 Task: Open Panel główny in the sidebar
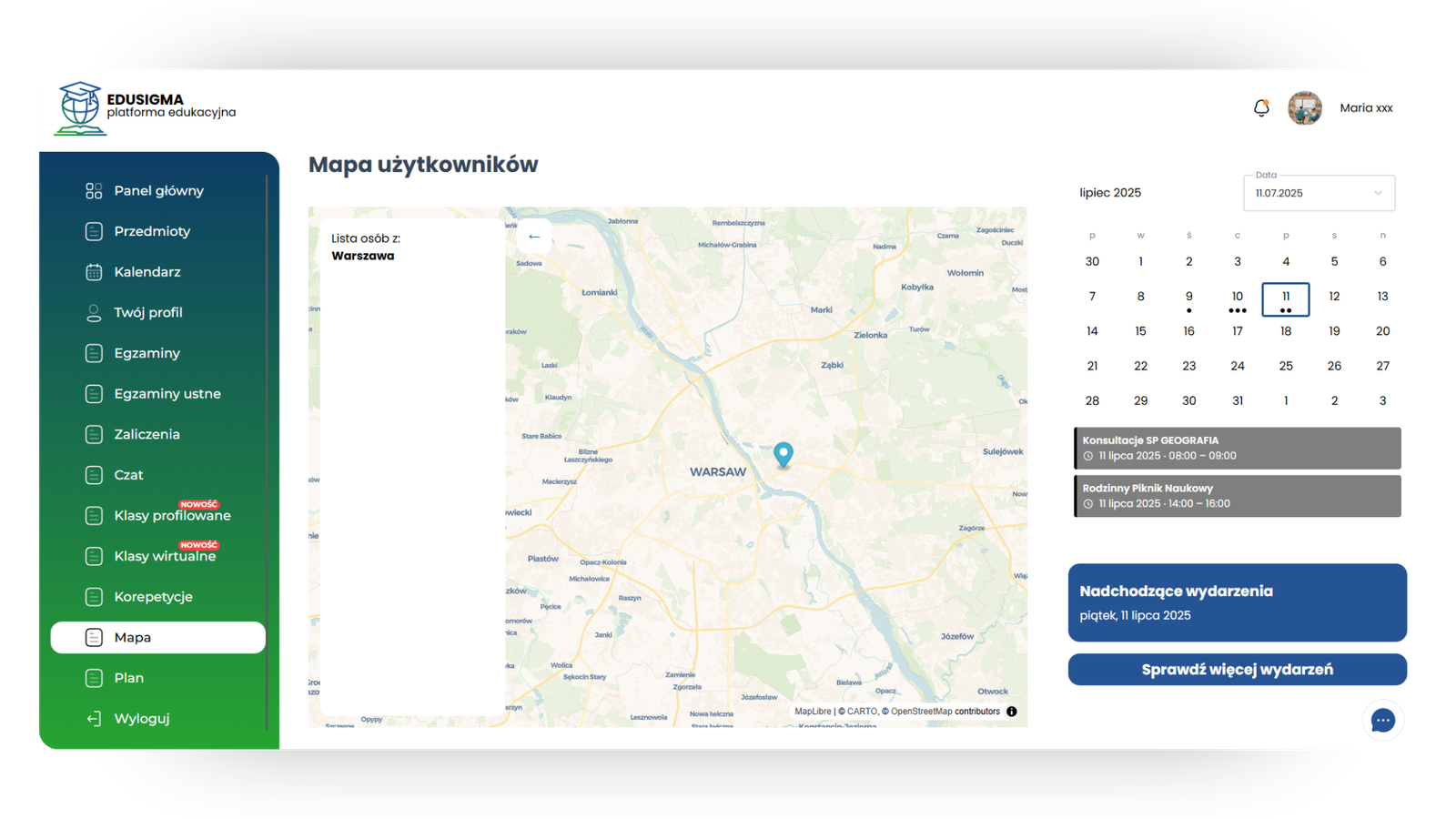coord(158,191)
